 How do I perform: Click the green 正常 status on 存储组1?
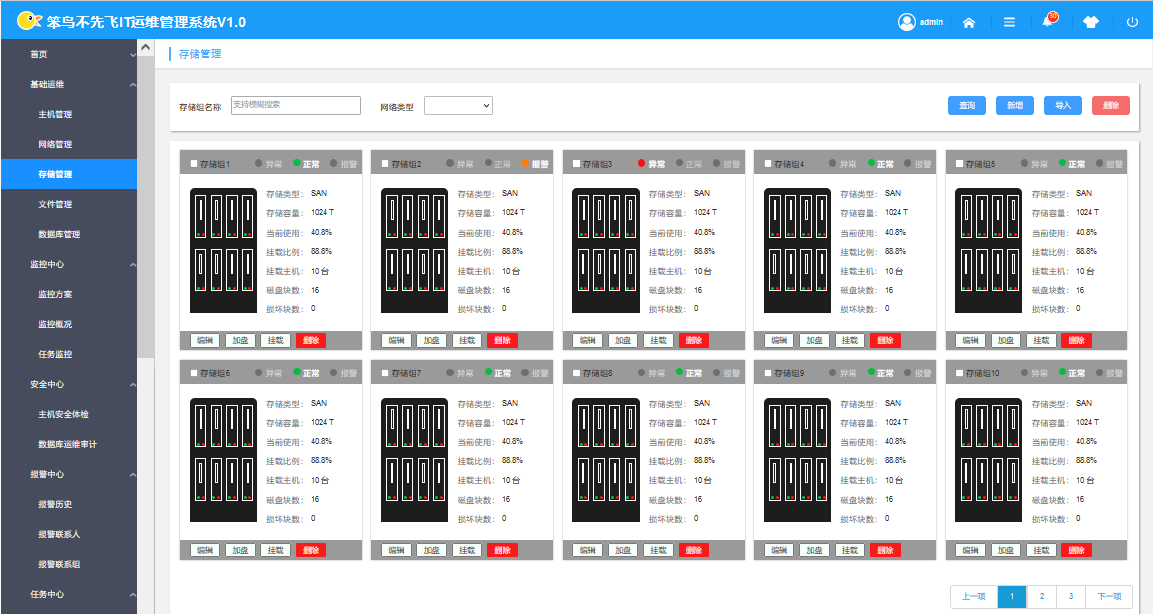306,164
